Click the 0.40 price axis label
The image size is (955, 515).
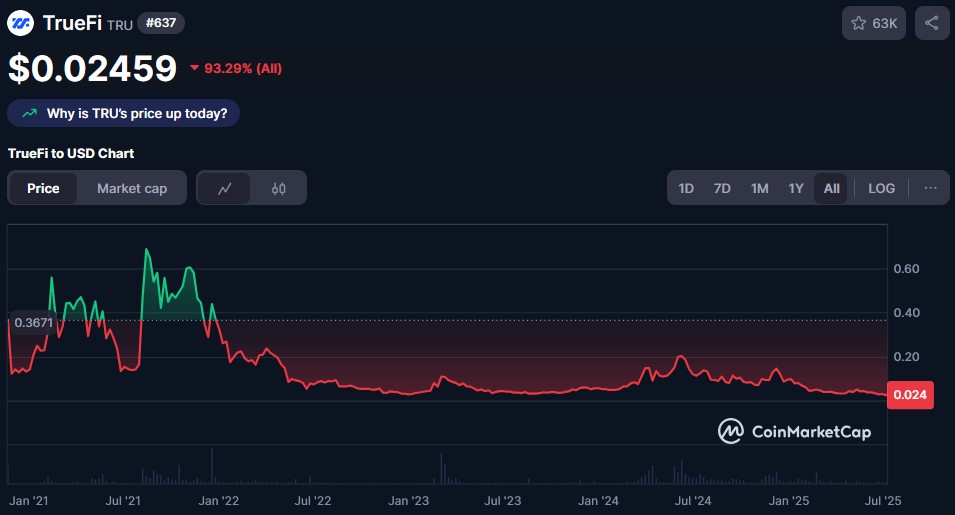pos(906,313)
